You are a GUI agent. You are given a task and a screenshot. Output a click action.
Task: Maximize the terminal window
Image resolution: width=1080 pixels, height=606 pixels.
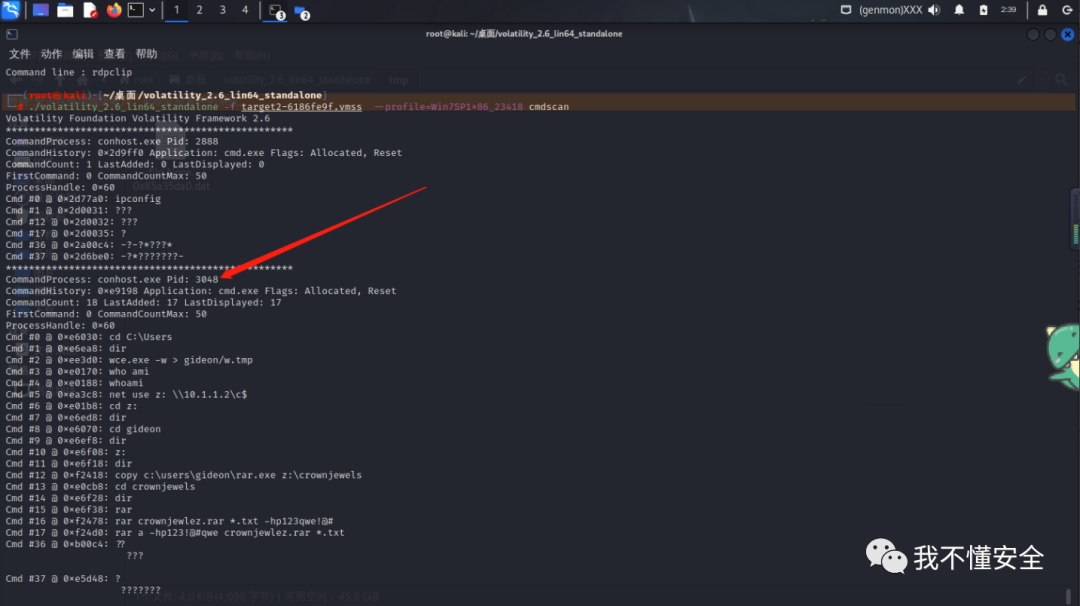pyautogui.click(x=1050, y=34)
